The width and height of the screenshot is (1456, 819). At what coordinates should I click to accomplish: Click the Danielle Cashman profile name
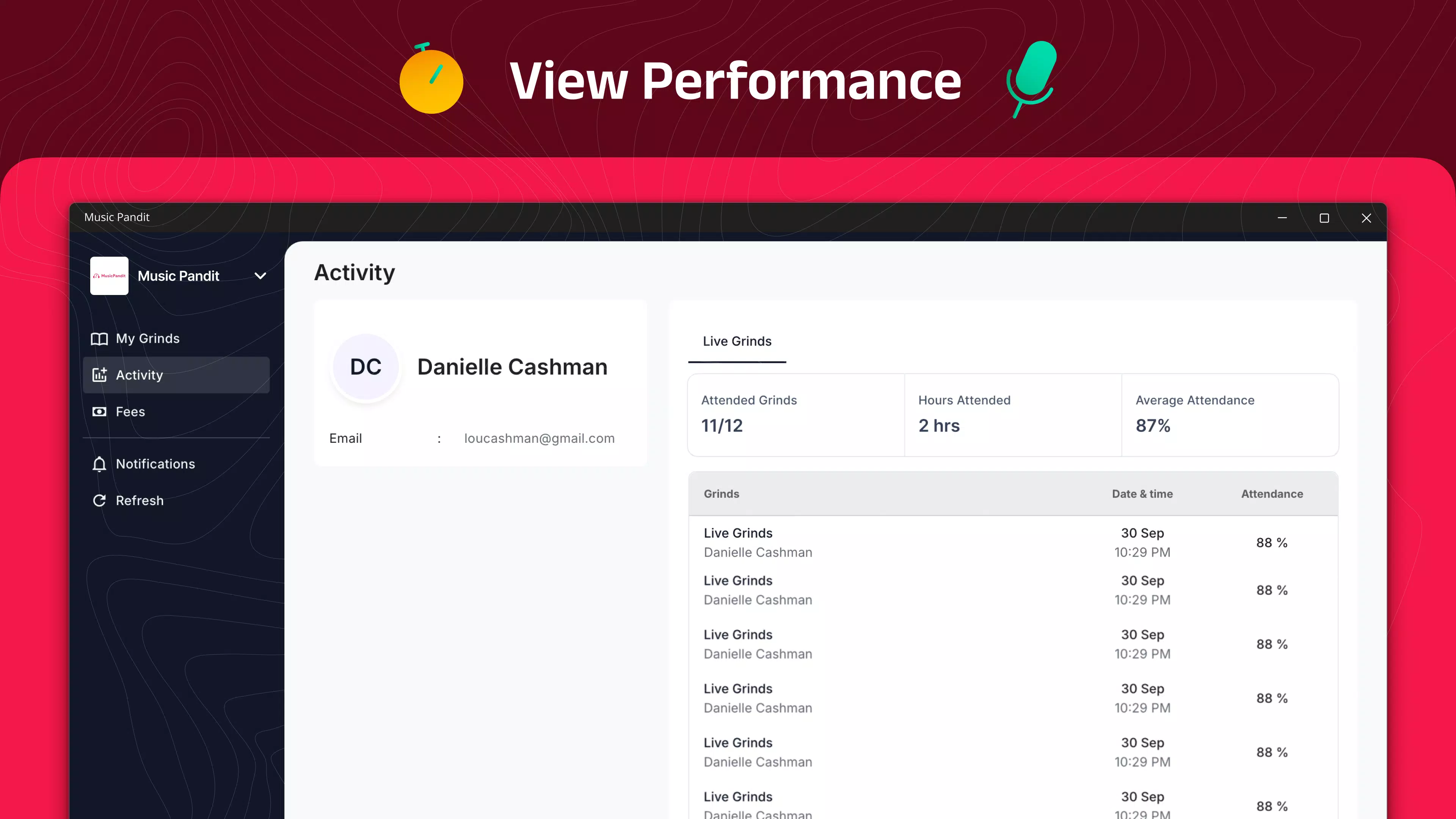(512, 367)
